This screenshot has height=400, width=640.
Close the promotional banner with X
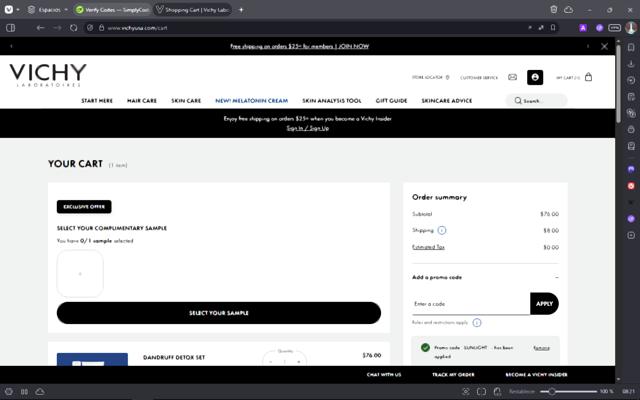click(604, 47)
